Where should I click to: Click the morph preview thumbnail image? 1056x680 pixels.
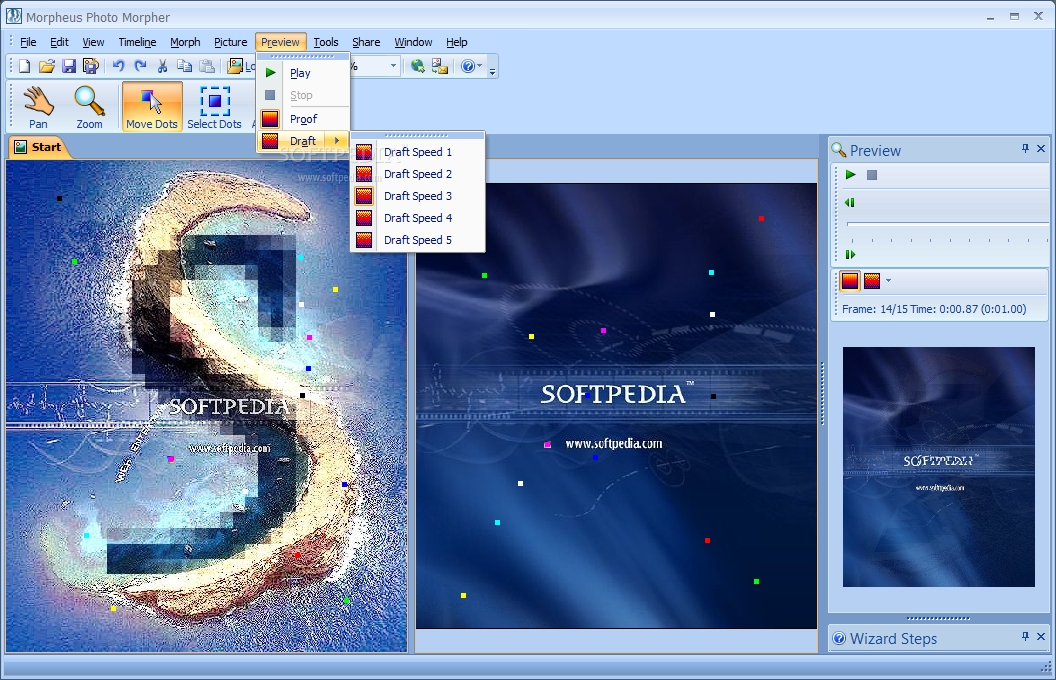938,467
